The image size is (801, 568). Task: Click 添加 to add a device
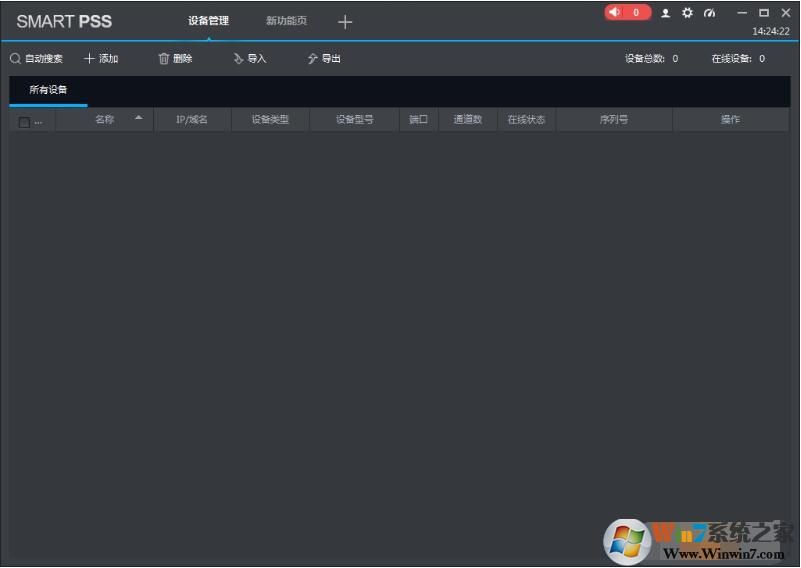click(101, 59)
